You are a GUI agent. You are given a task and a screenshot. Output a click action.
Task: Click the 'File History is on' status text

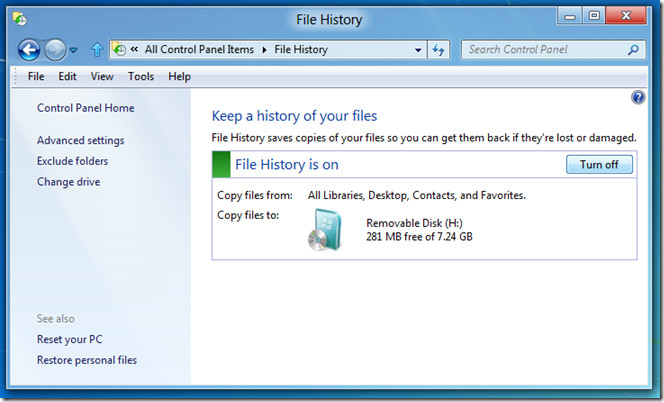pos(287,164)
